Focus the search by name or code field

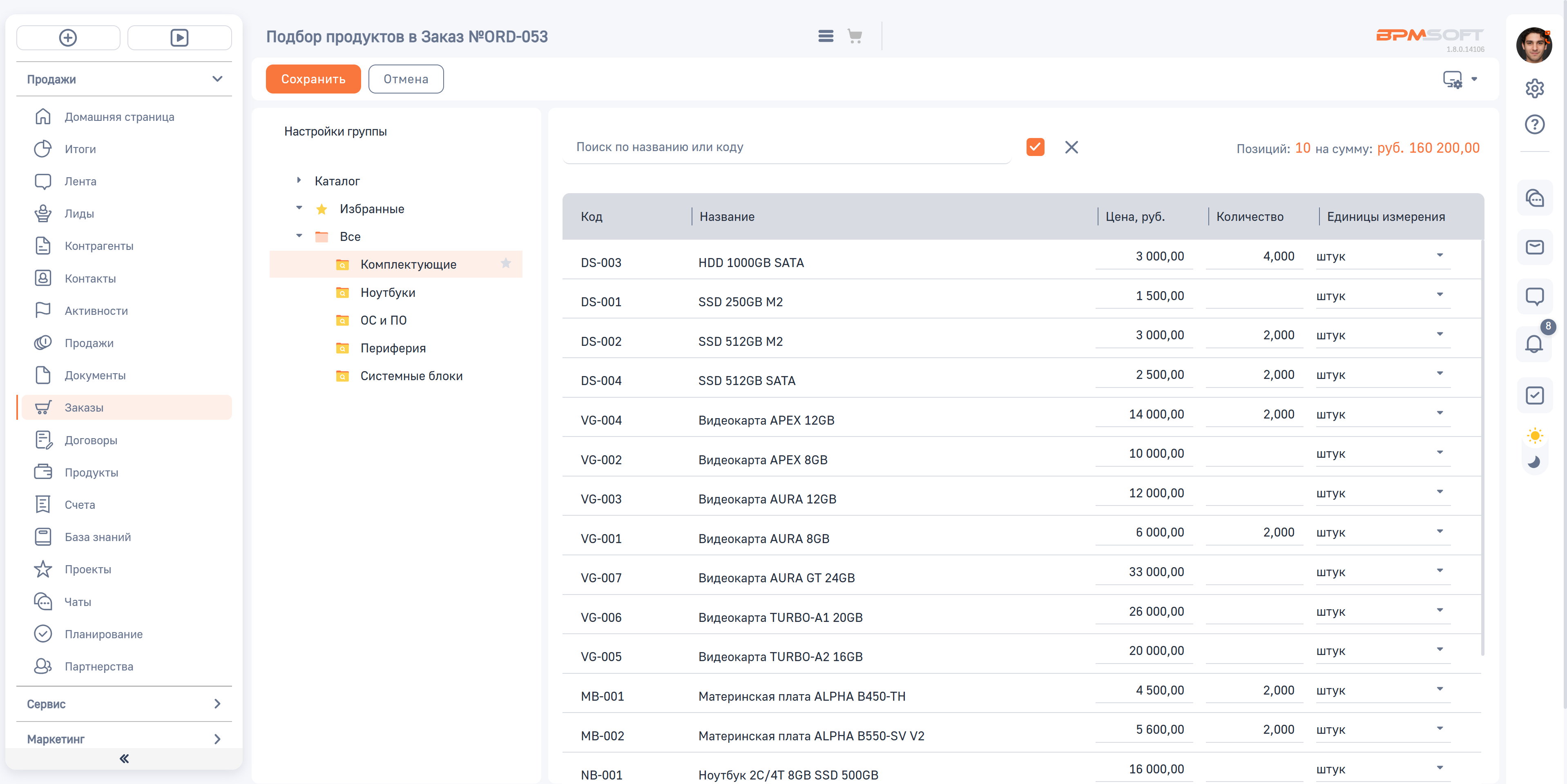tap(786, 147)
